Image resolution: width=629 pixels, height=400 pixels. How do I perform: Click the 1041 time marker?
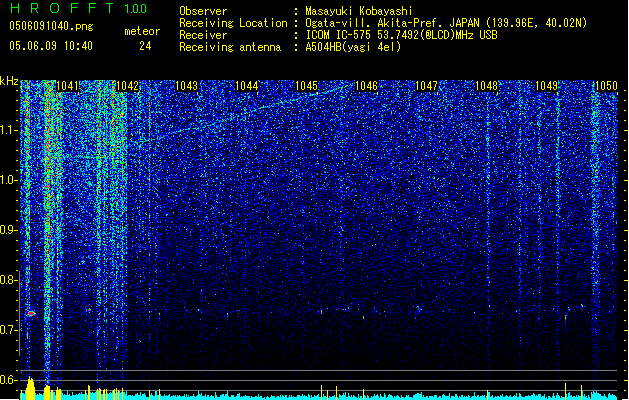point(67,86)
